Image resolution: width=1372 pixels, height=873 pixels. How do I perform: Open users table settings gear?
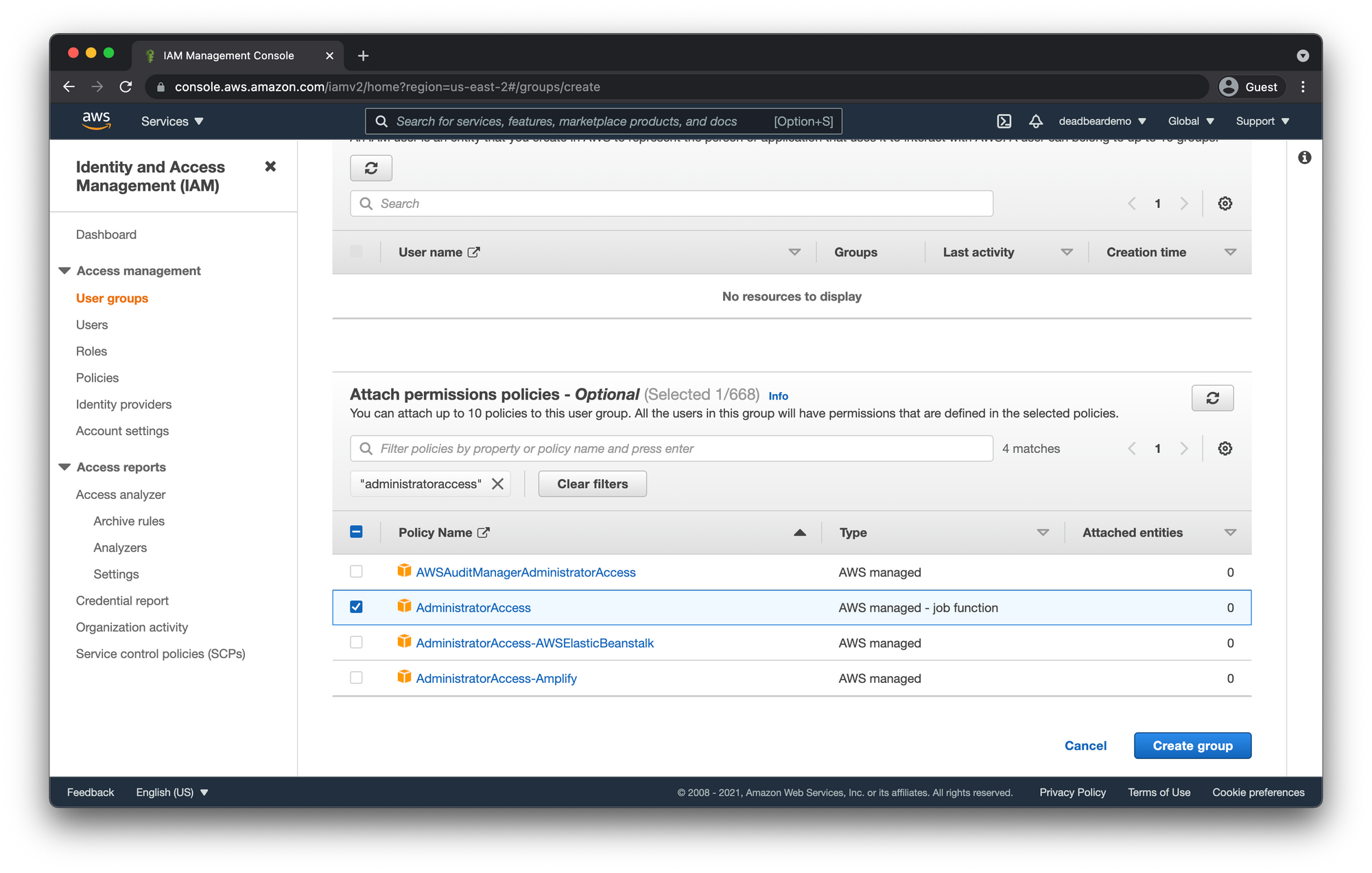tap(1225, 204)
